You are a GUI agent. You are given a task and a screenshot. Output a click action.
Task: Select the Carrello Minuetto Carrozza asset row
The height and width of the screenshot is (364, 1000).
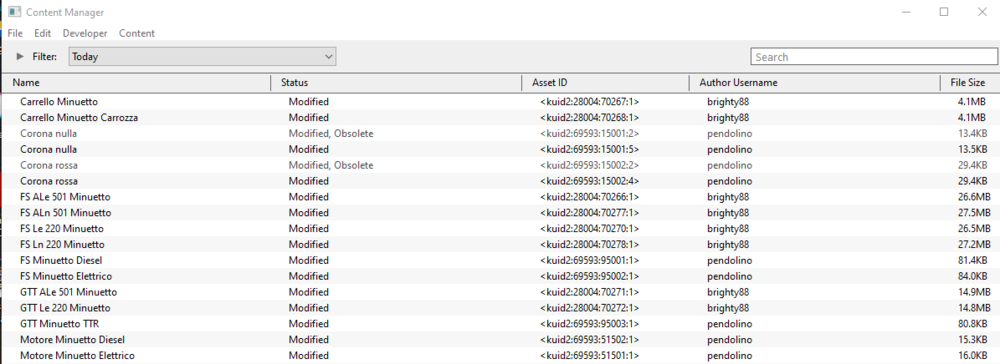point(500,117)
